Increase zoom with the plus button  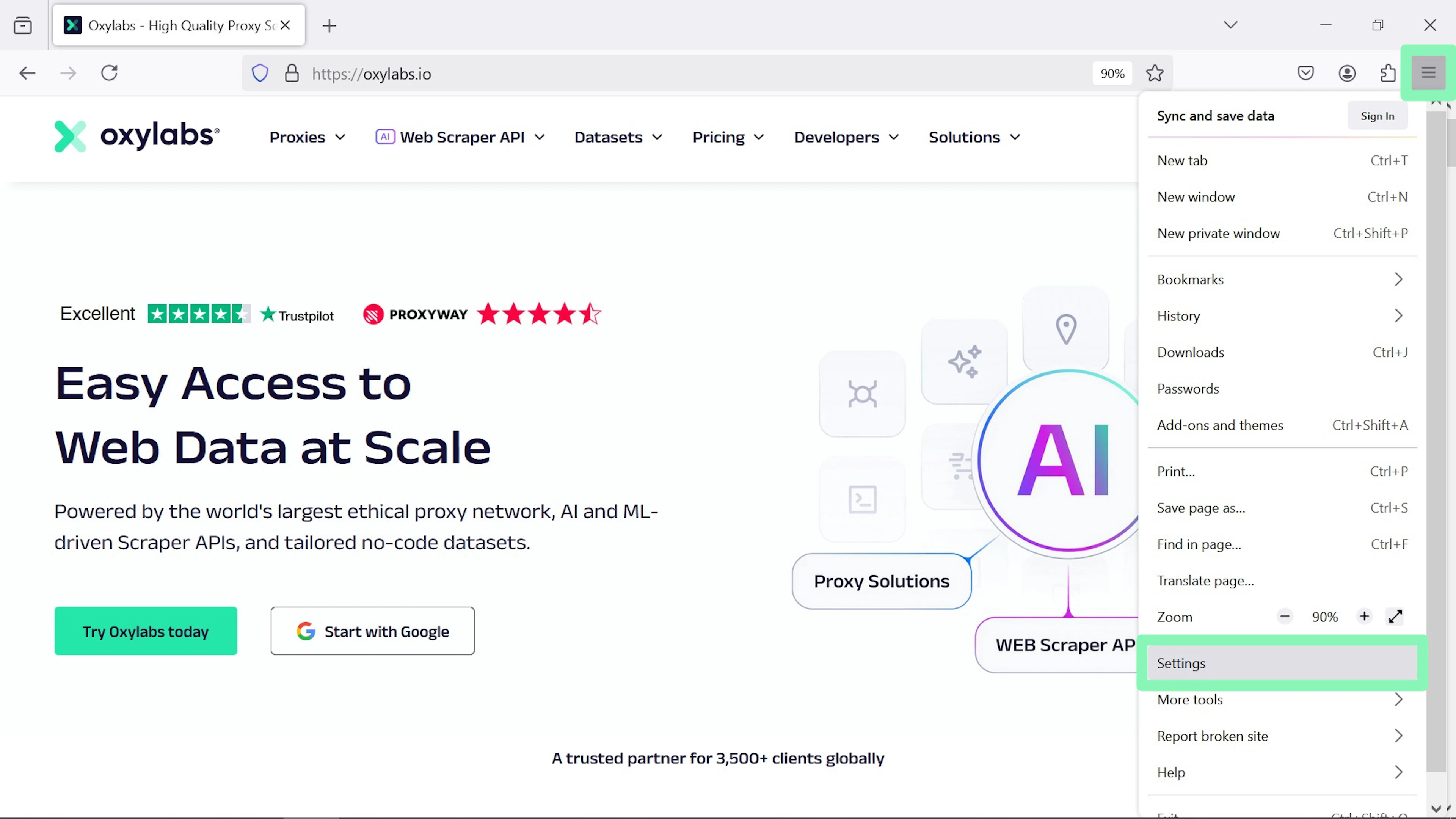tap(1365, 617)
